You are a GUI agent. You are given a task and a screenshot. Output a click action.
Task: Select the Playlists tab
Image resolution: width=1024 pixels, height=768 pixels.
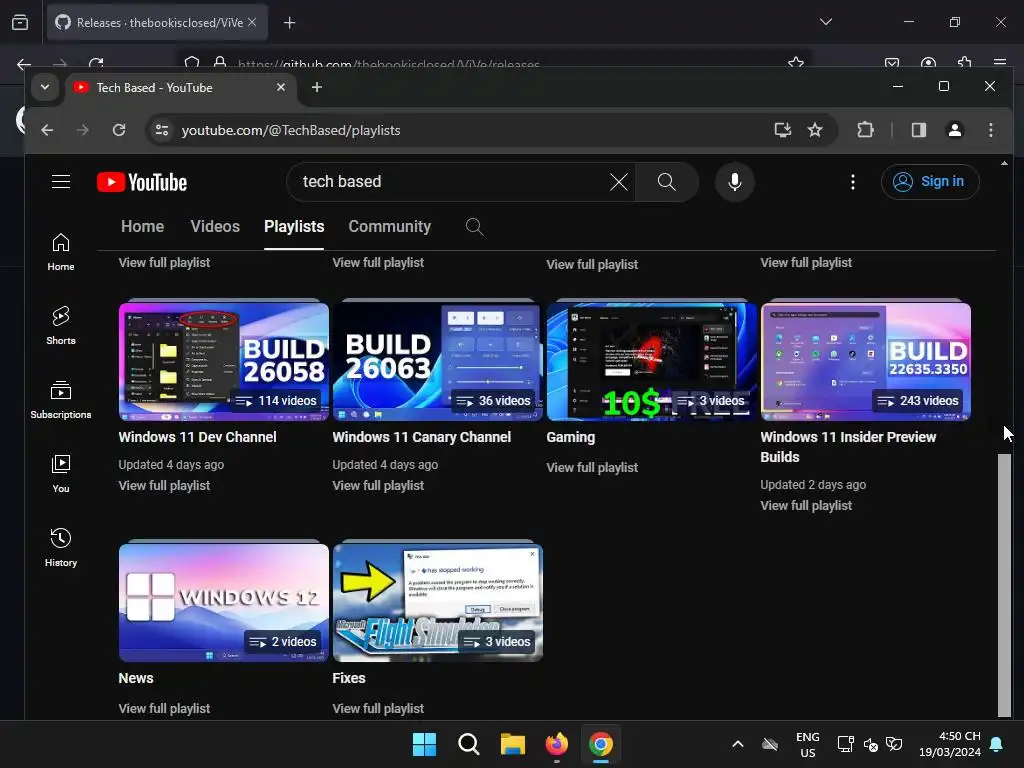coord(294,227)
